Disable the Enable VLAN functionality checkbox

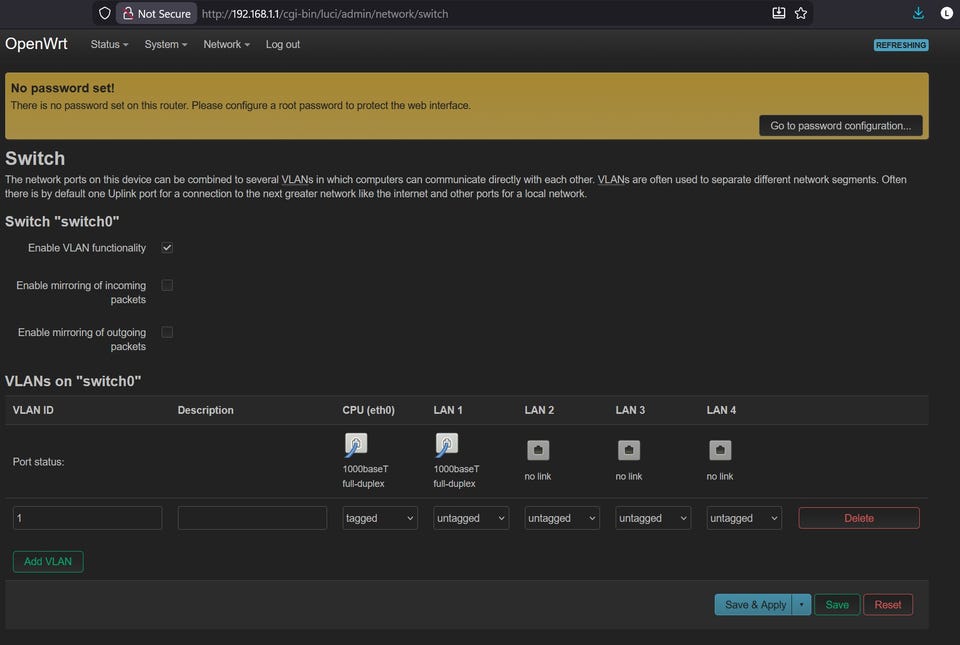[x=167, y=248]
